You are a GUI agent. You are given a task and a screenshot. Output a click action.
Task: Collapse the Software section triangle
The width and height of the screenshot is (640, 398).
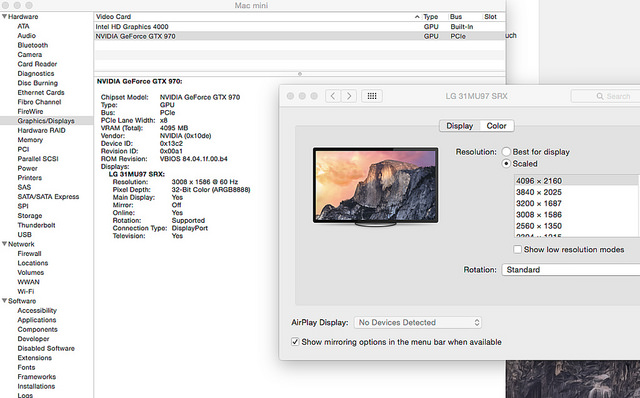4,301
